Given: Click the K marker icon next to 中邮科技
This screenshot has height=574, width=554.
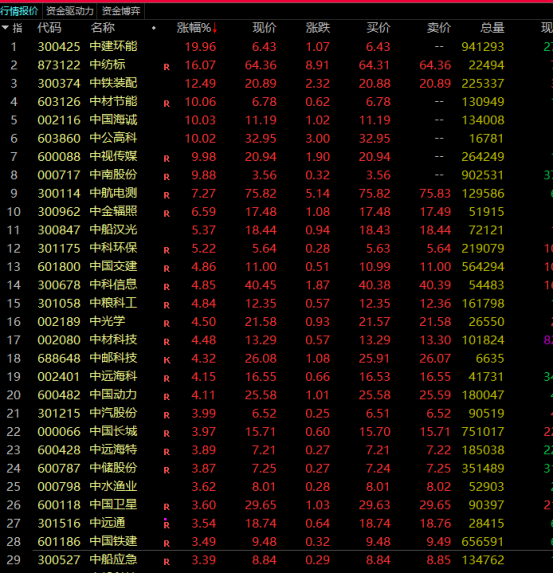Looking at the screenshot, I should 167,360.
